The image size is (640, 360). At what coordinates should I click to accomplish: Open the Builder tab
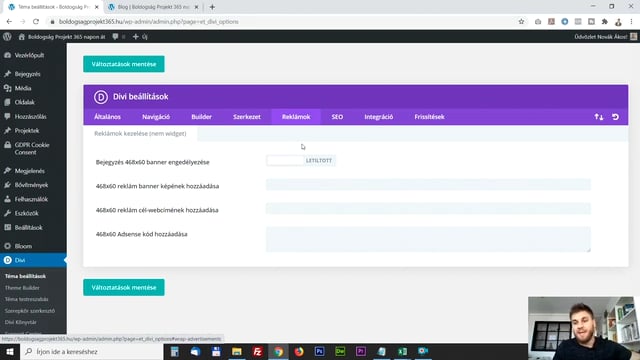(202, 117)
